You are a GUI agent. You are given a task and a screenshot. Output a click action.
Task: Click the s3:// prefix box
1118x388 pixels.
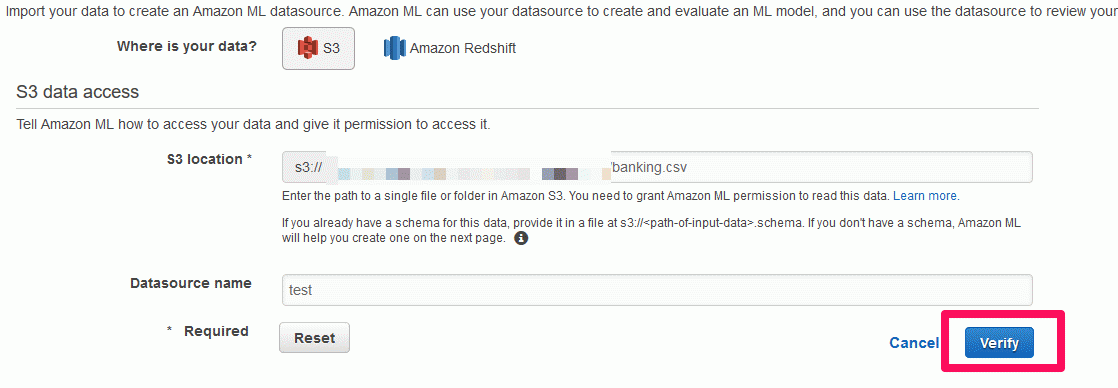click(x=308, y=167)
